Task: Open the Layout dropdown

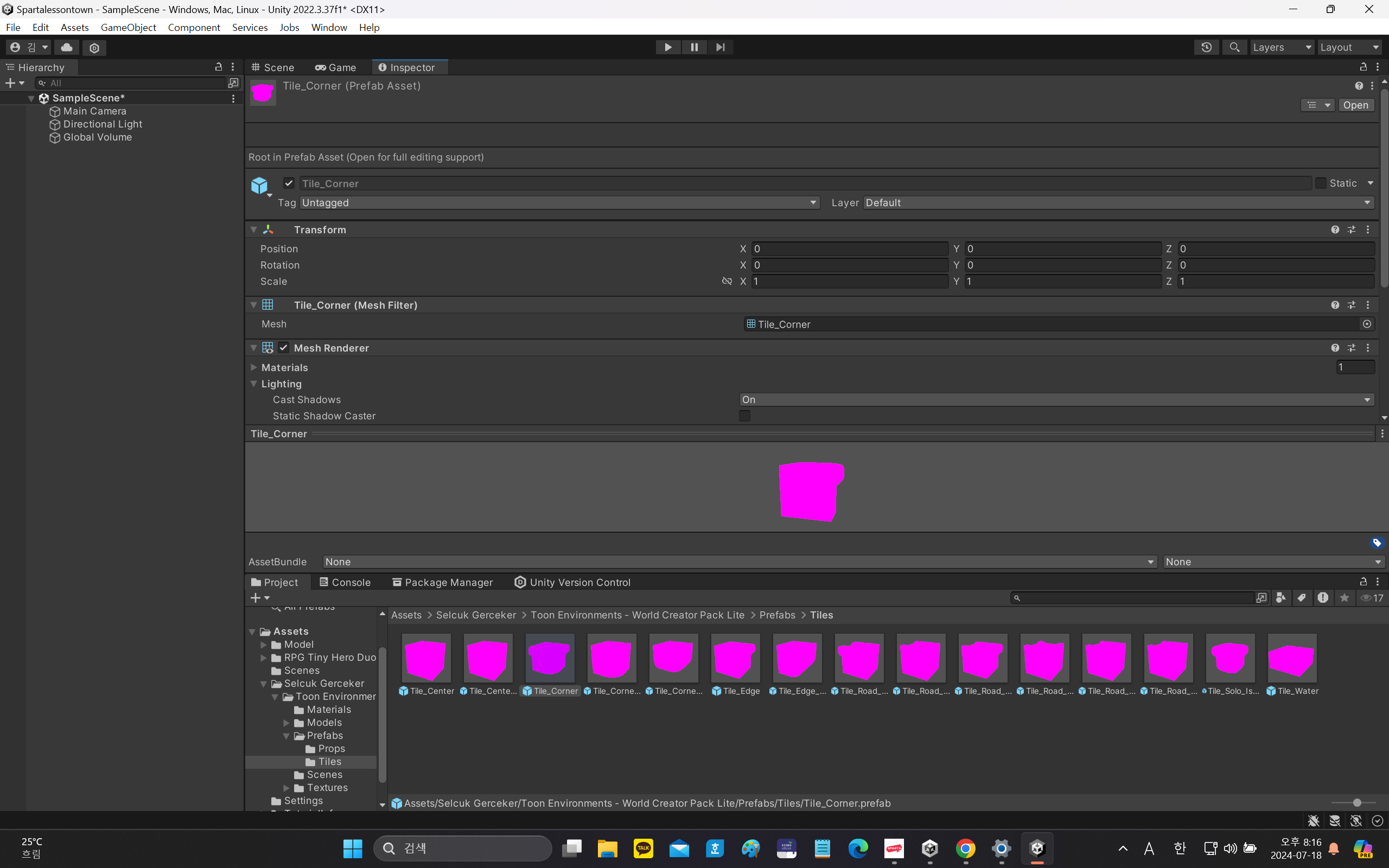Action: point(1349,47)
